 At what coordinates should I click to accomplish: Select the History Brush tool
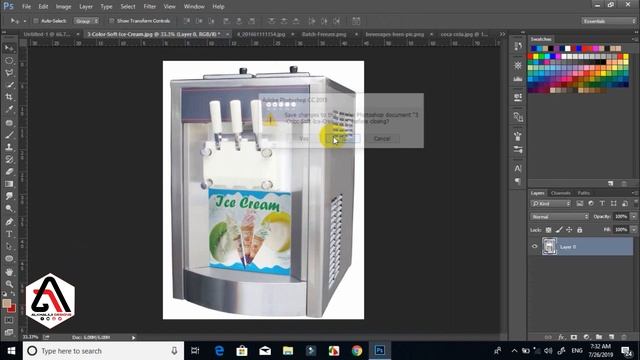(9, 159)
